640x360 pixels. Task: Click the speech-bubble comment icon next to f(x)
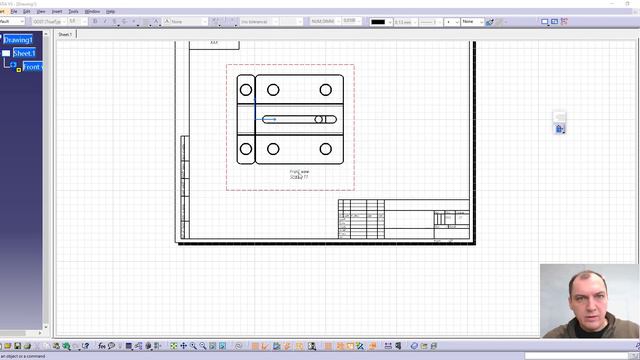pyautogui.click(x=111, y=346)
